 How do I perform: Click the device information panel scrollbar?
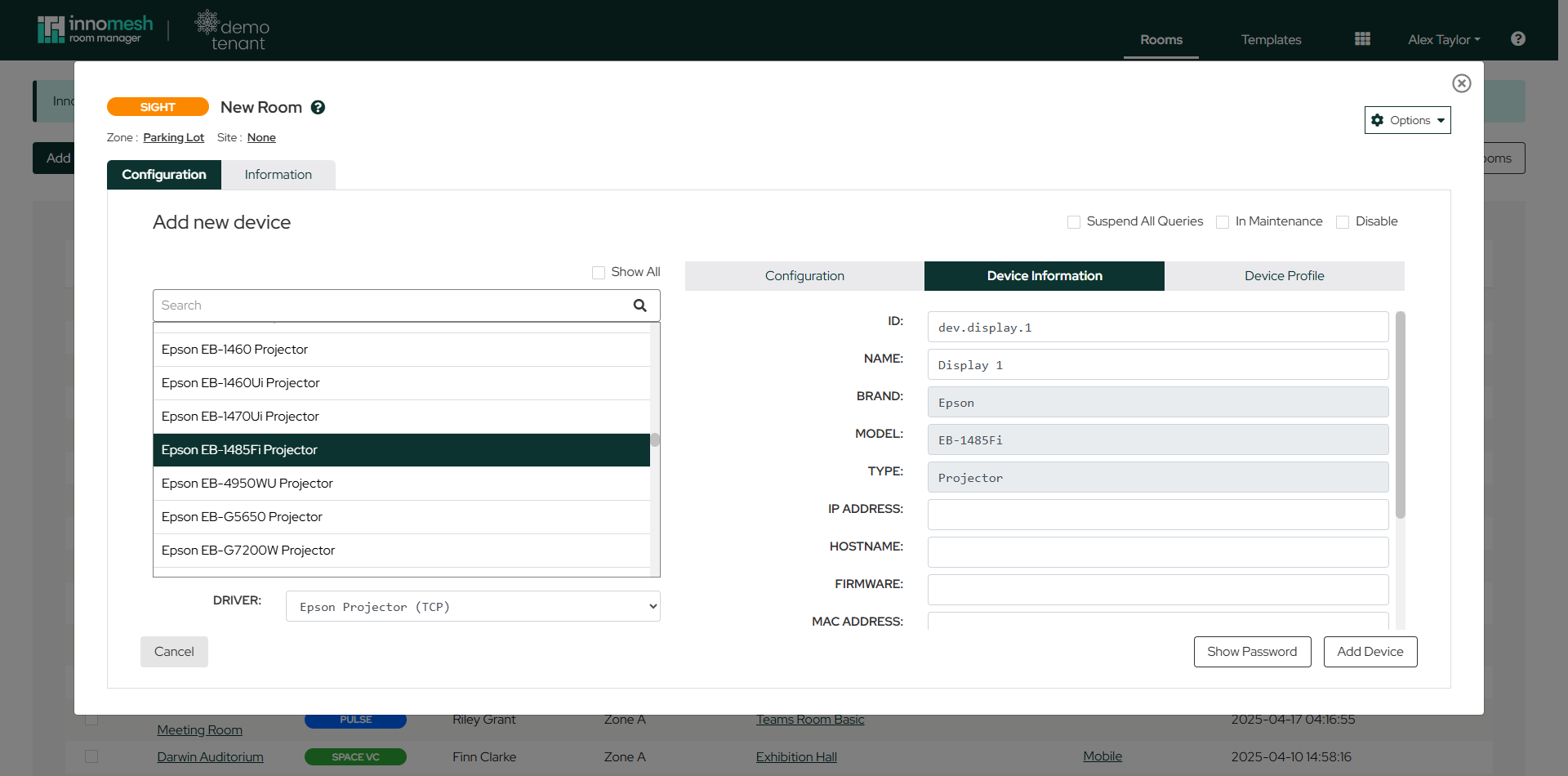(1401, 415)
